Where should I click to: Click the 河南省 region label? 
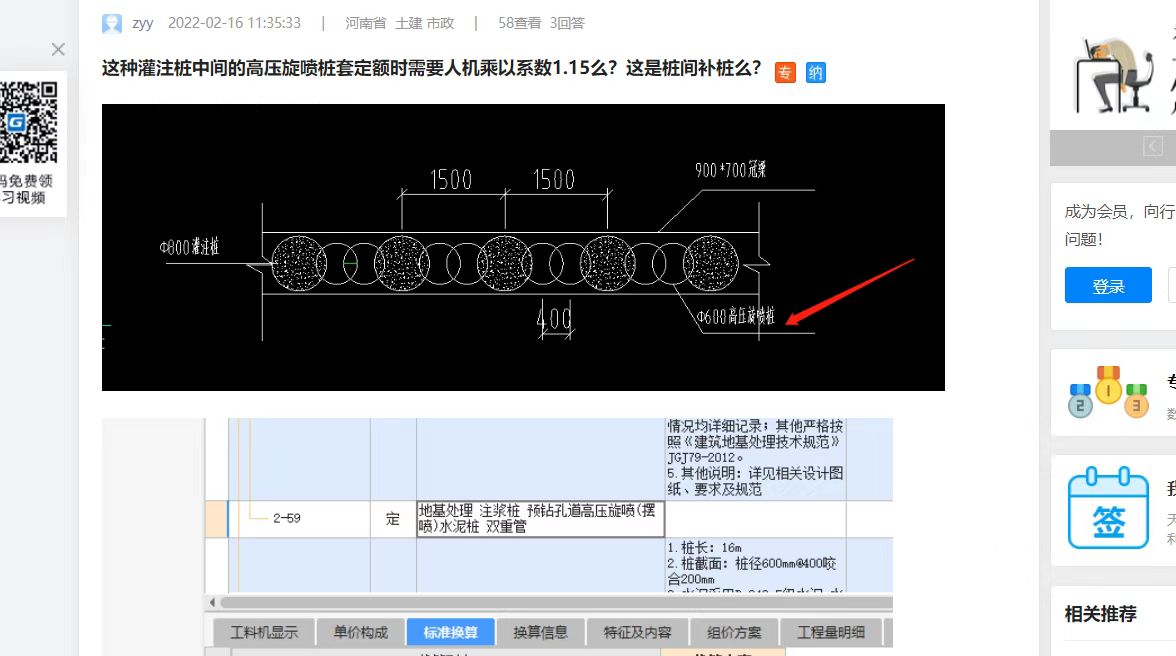(x=365, y=23)
